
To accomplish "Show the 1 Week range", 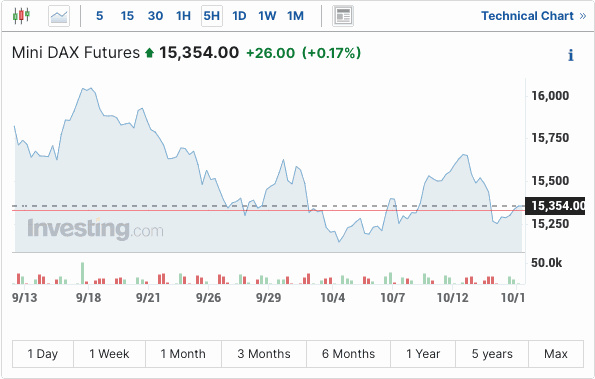I will tap(109, 354).
